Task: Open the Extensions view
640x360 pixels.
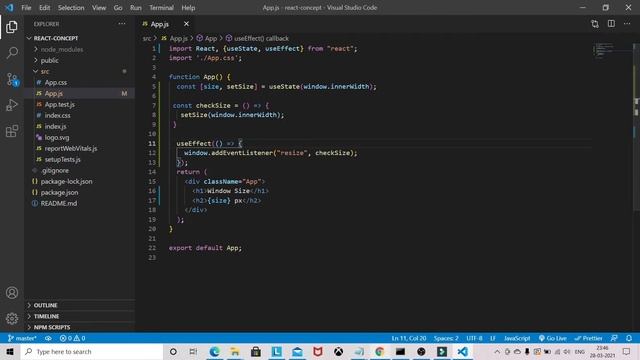Action: 12,131
